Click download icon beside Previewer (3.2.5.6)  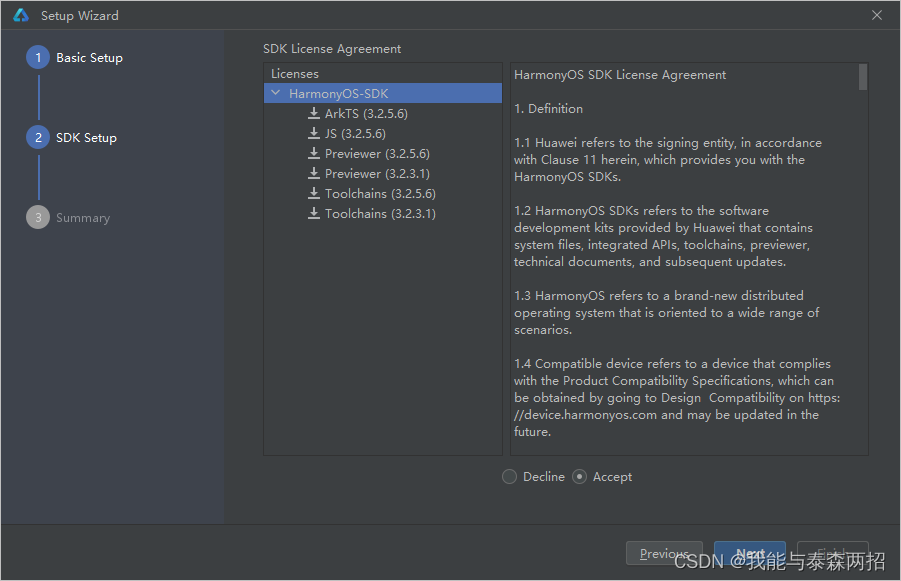tap(314, 153)
